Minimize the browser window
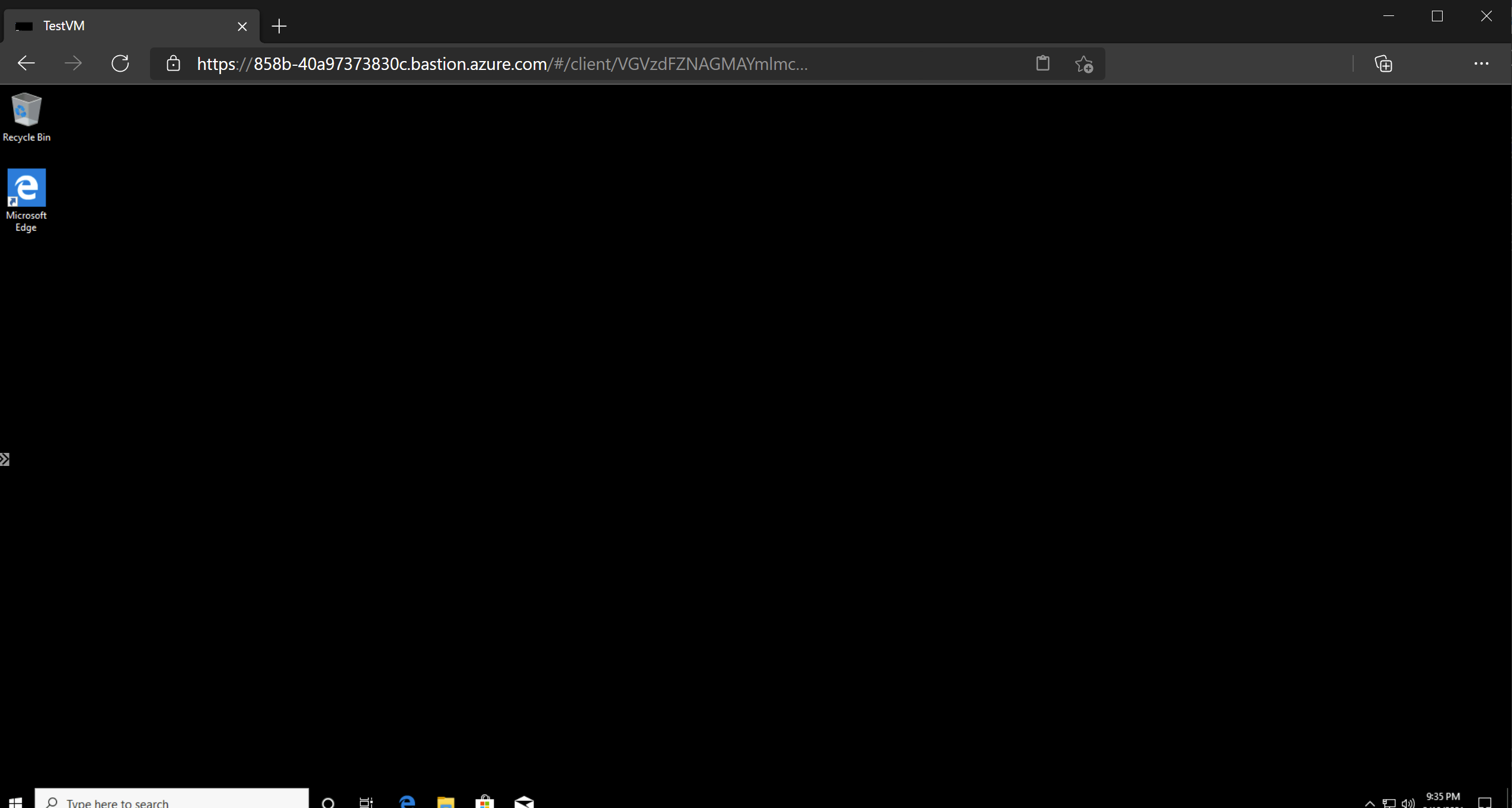Viewport: 1512px width, 808px height. coord(1389,16)
